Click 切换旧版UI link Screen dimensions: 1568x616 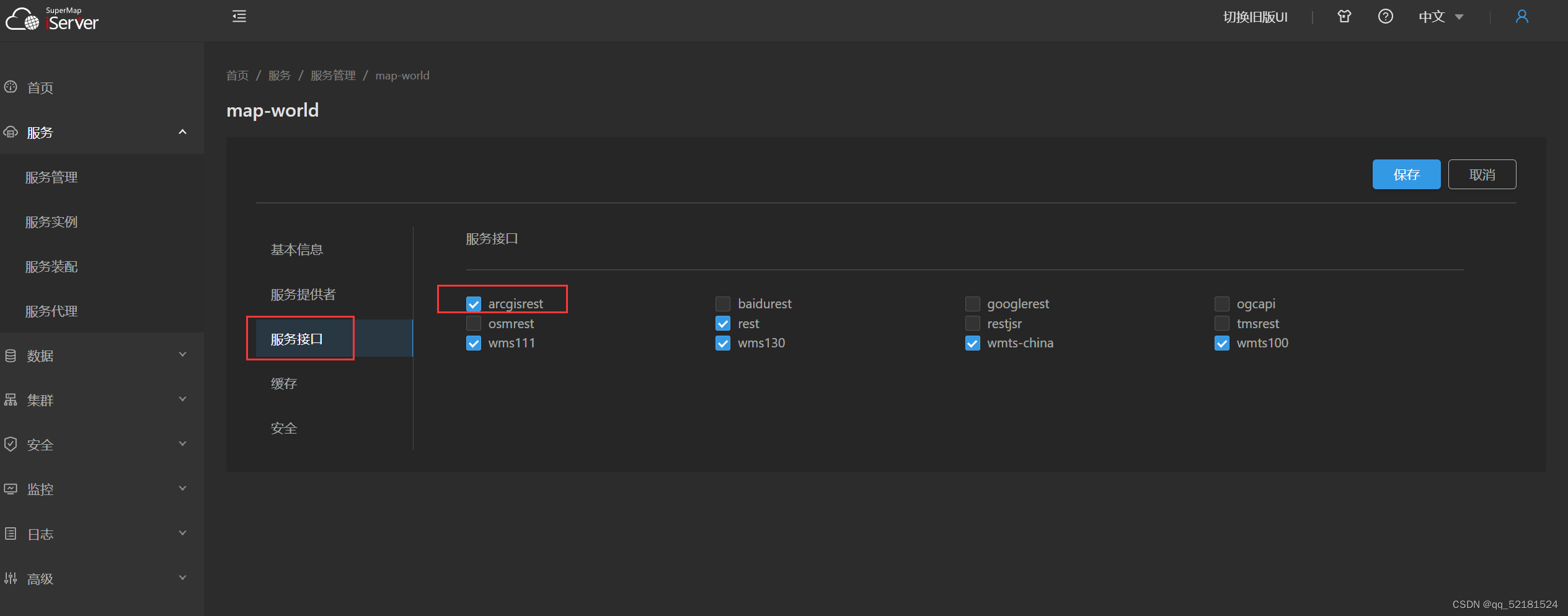tap(1255, 17)
